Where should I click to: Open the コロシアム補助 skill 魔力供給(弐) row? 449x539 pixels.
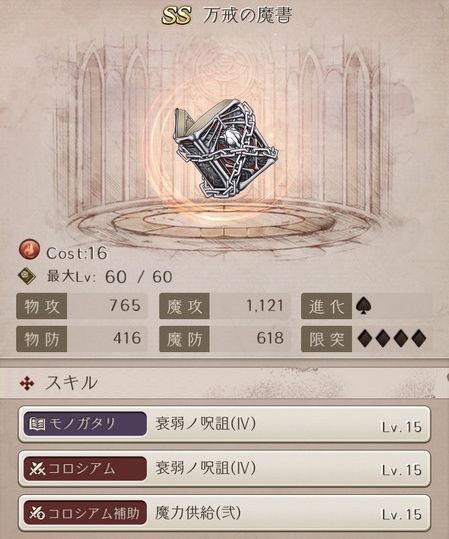pyautogui.click(x=224, y=513)
